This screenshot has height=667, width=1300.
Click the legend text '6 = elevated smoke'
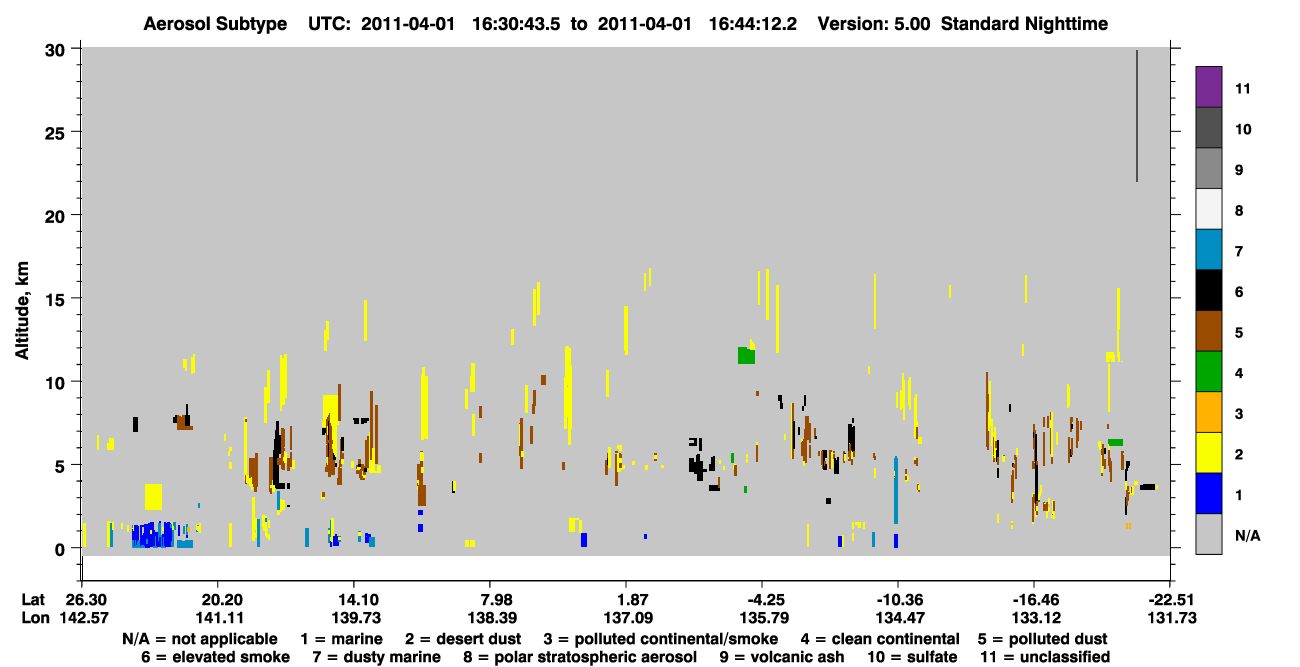pos(216,657)
